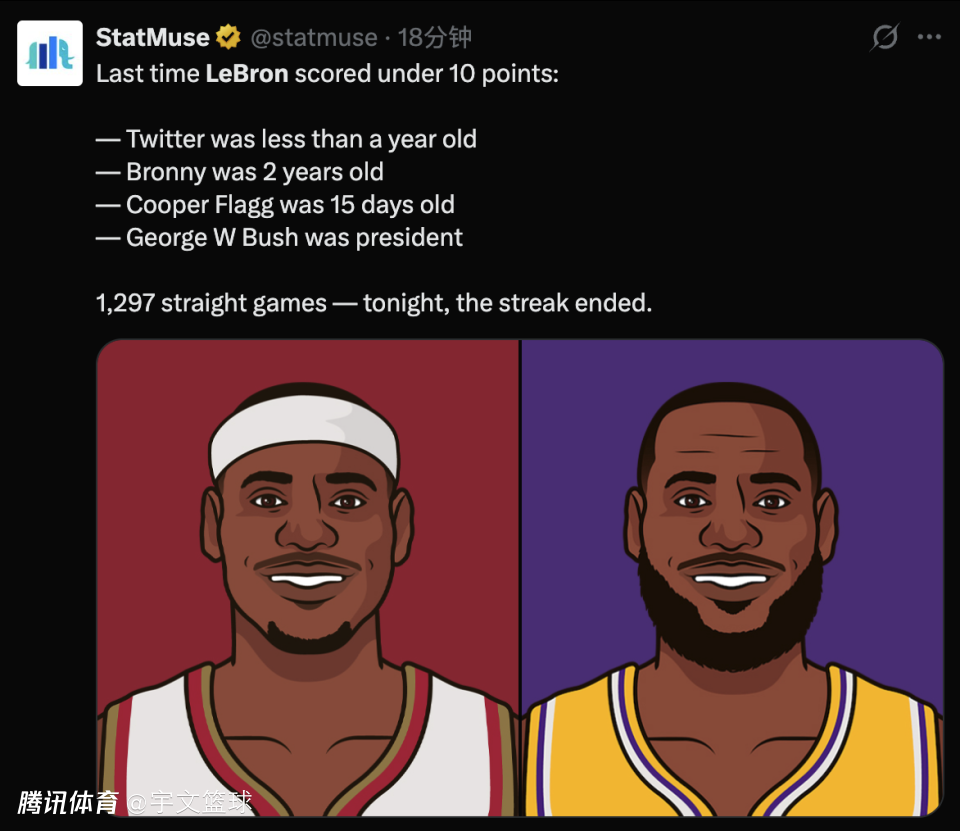The image size is (960, 831).
Task: Click the bold LeBron word
Action: [246, 74]
